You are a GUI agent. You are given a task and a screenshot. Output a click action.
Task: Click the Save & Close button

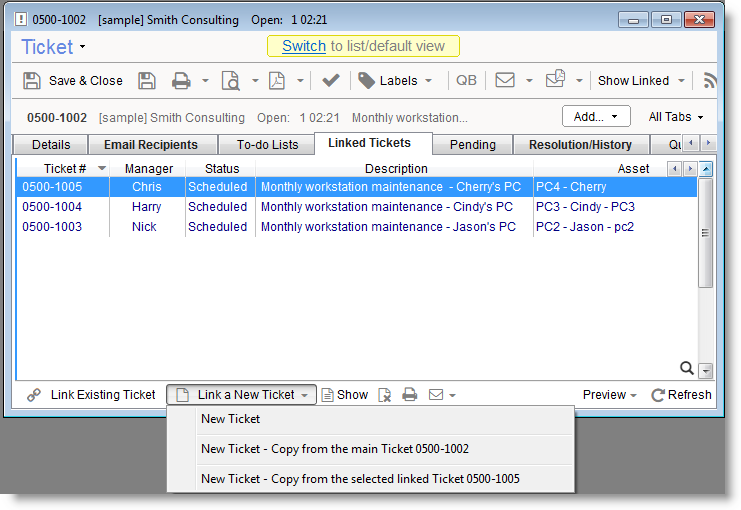coord(73,81)
